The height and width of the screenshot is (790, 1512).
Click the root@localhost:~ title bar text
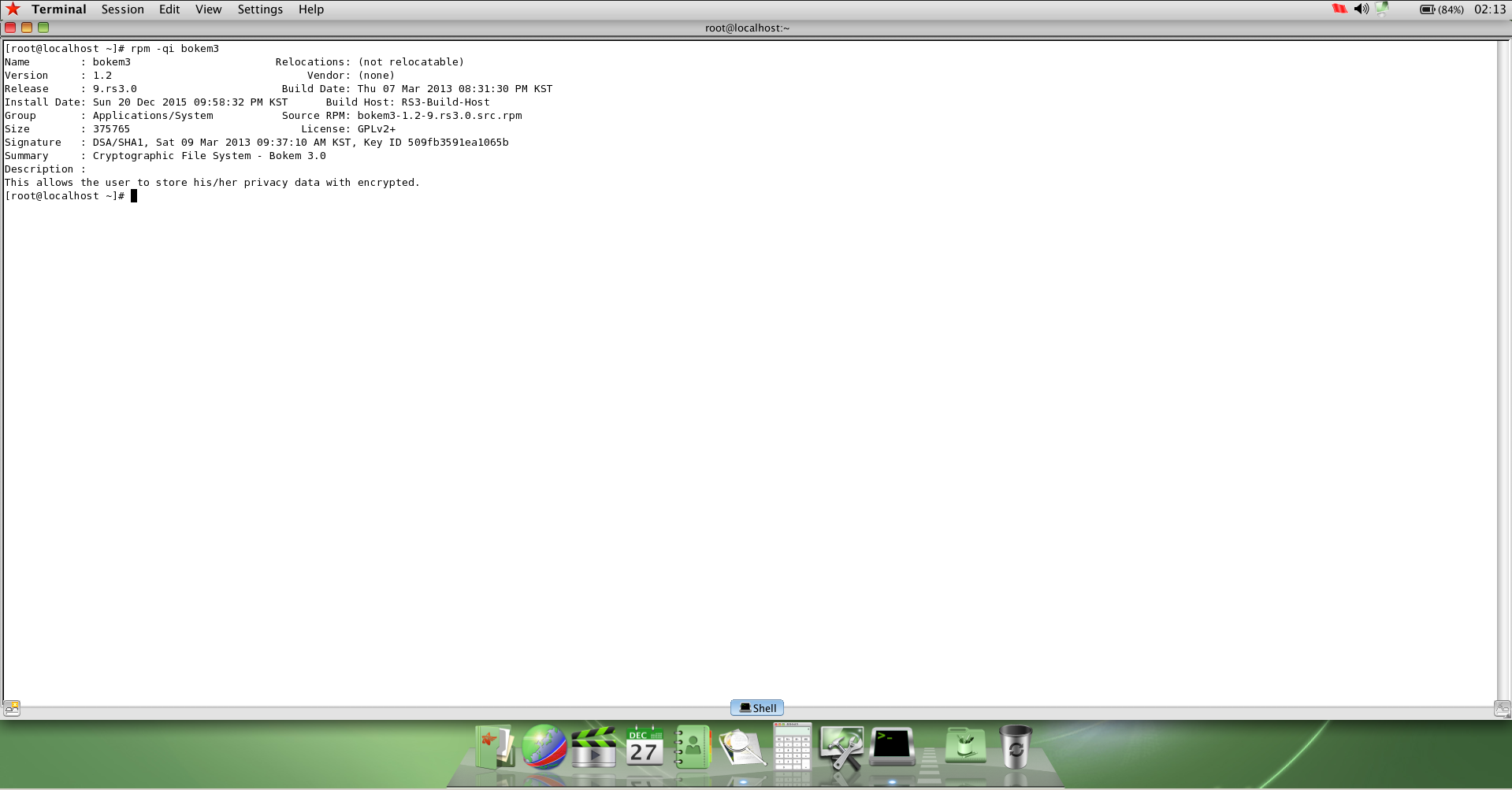pos(747,28)
